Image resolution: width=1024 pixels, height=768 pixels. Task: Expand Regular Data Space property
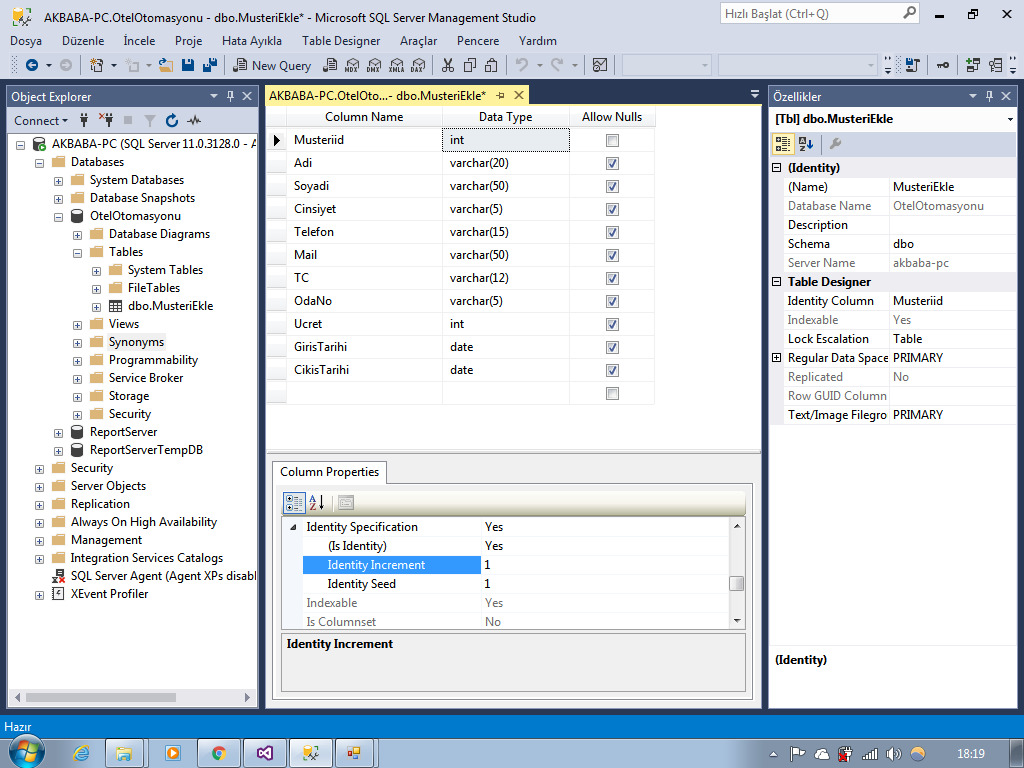(776, 358)
